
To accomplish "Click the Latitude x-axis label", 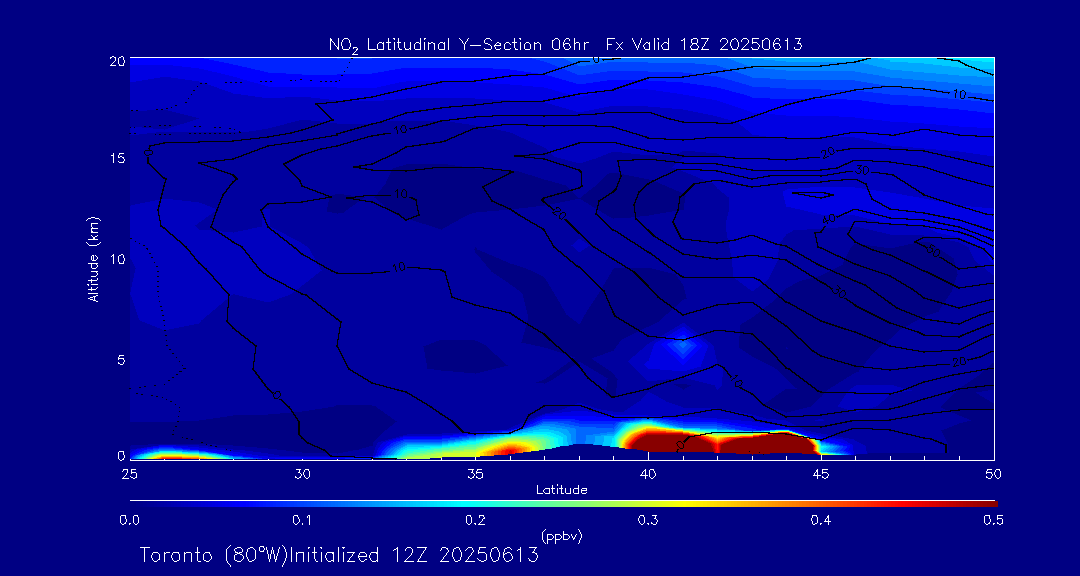I will pos(561,489).
